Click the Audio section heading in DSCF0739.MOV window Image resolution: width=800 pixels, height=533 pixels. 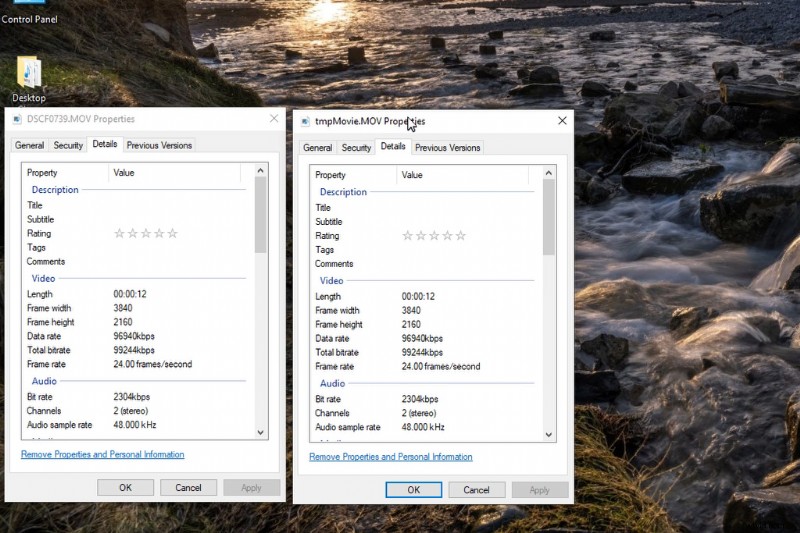pyautogui.click(x=44, y=381)
